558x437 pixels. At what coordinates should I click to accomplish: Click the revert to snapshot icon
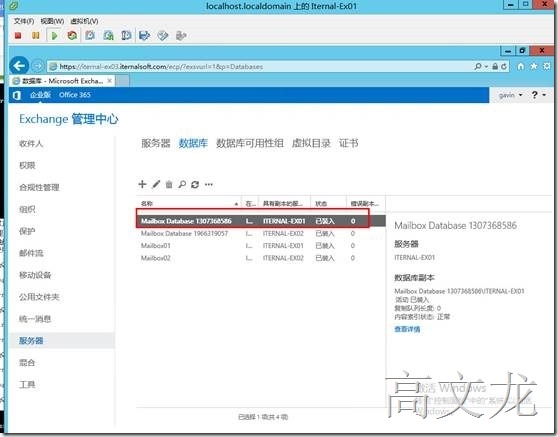click(x=108, y=35)
